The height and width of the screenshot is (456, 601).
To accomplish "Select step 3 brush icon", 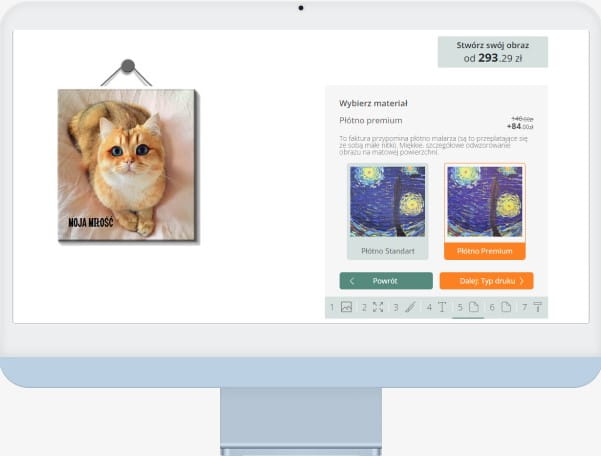I will (409, 307).
